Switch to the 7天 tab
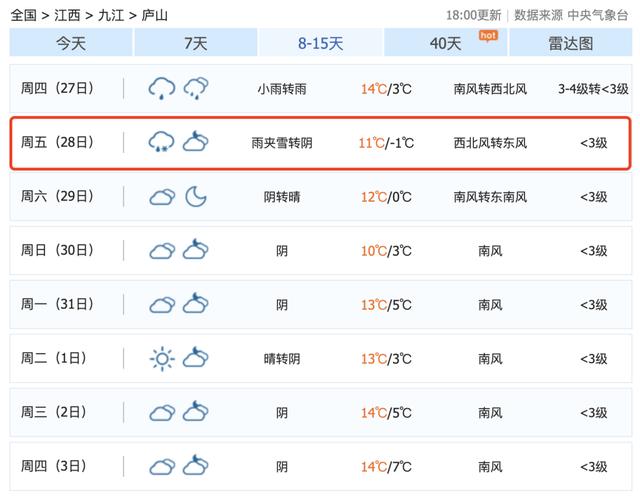This screenshot has height=500, width=640. pyautogui.click(x=196, y=42)
